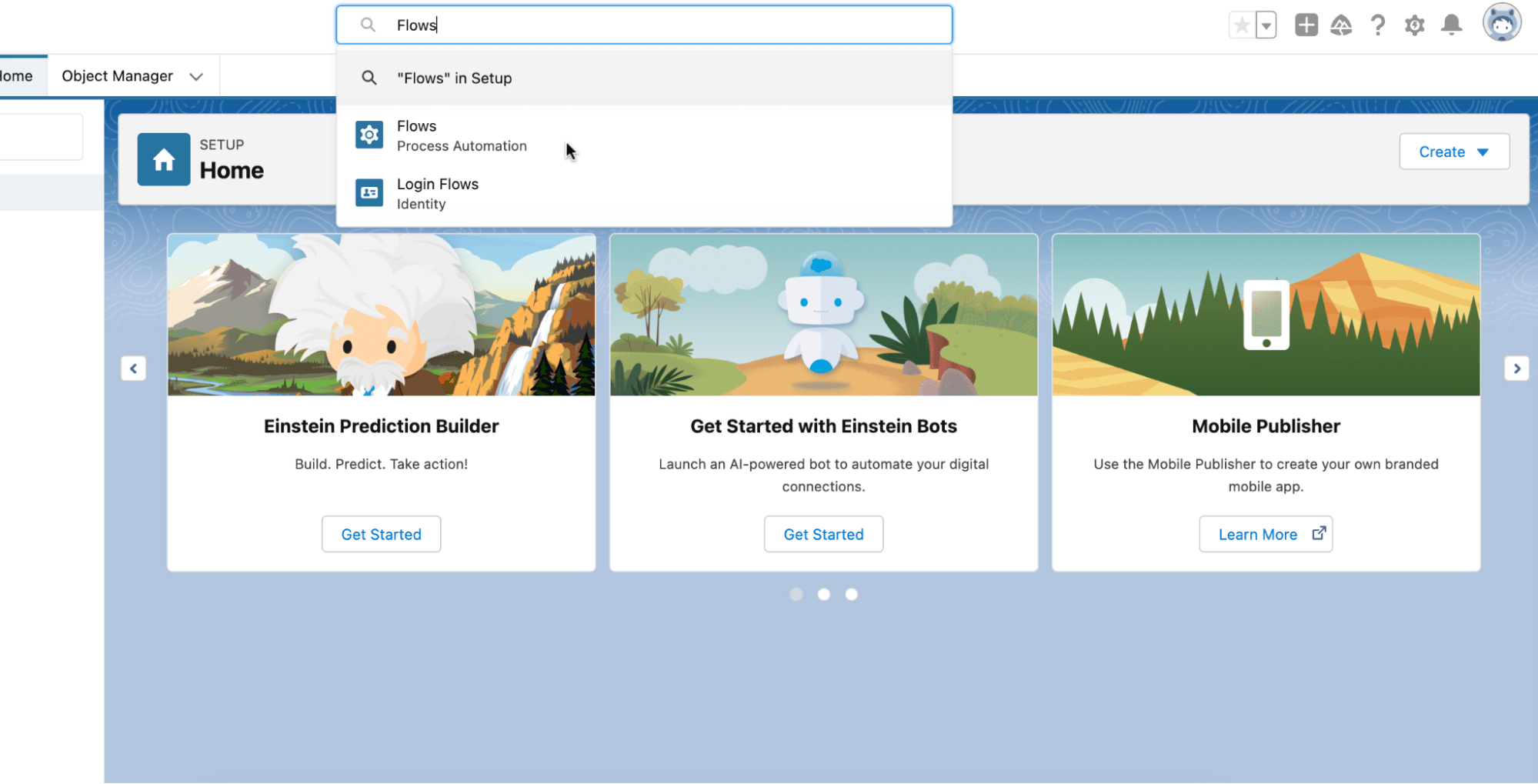
Task: Select "Flows" in Setup search suggestion
Action: tap(644, 78)
